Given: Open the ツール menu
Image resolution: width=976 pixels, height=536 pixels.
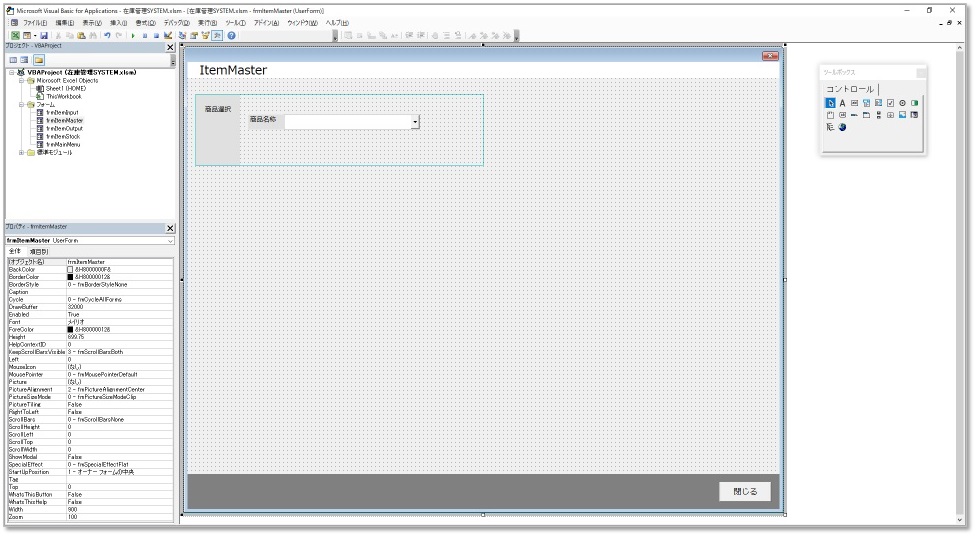Looking at the screenshot, I should pyautogui.click(x=235, y=22).
